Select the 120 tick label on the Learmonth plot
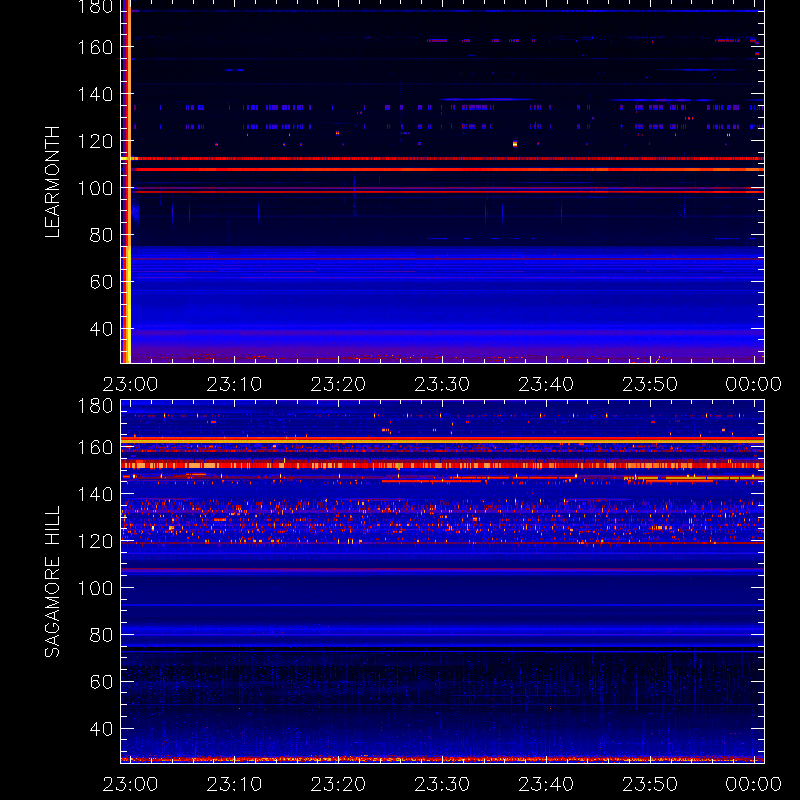Screen dimensions: 800x800 95,141
